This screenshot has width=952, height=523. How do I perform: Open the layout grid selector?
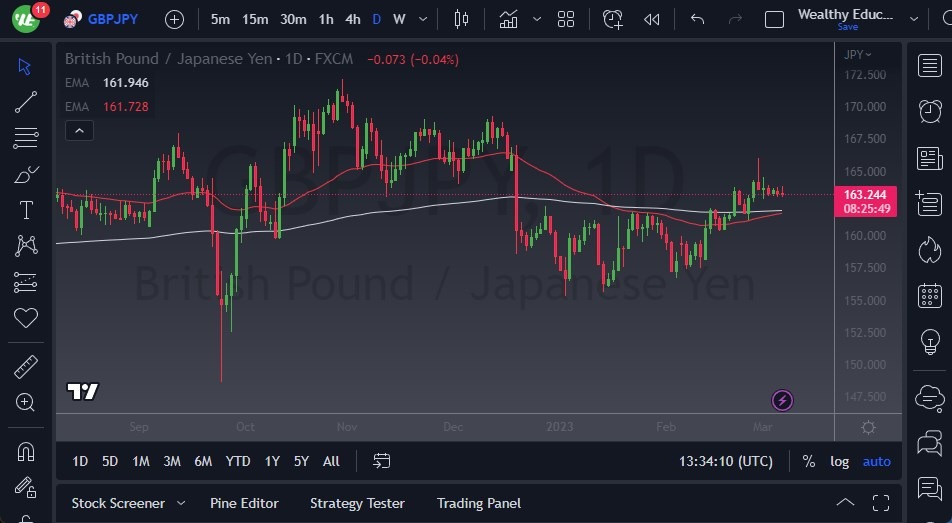point(566,19)
